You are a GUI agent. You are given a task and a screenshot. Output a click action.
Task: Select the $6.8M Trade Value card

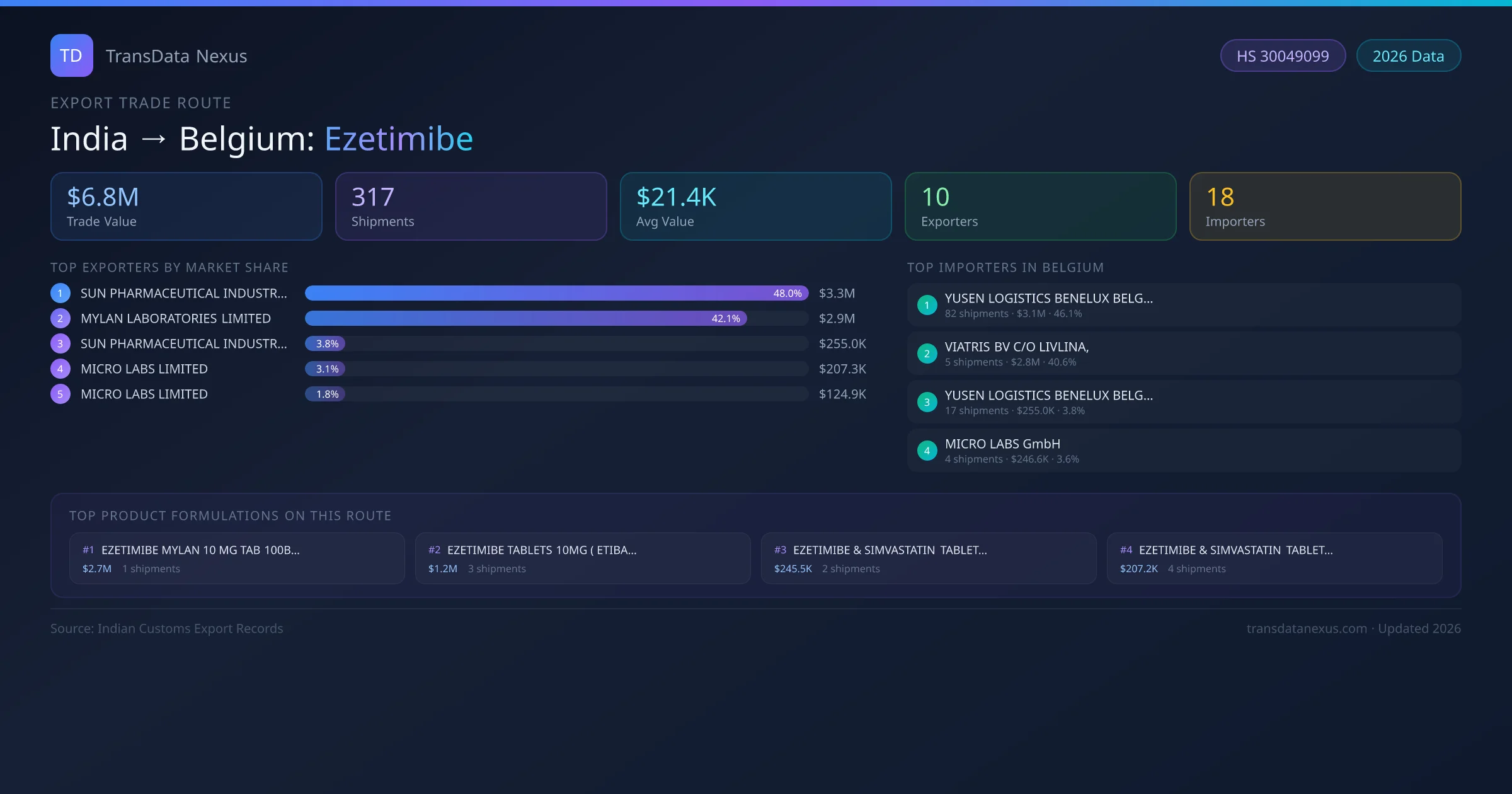(186, 206)
